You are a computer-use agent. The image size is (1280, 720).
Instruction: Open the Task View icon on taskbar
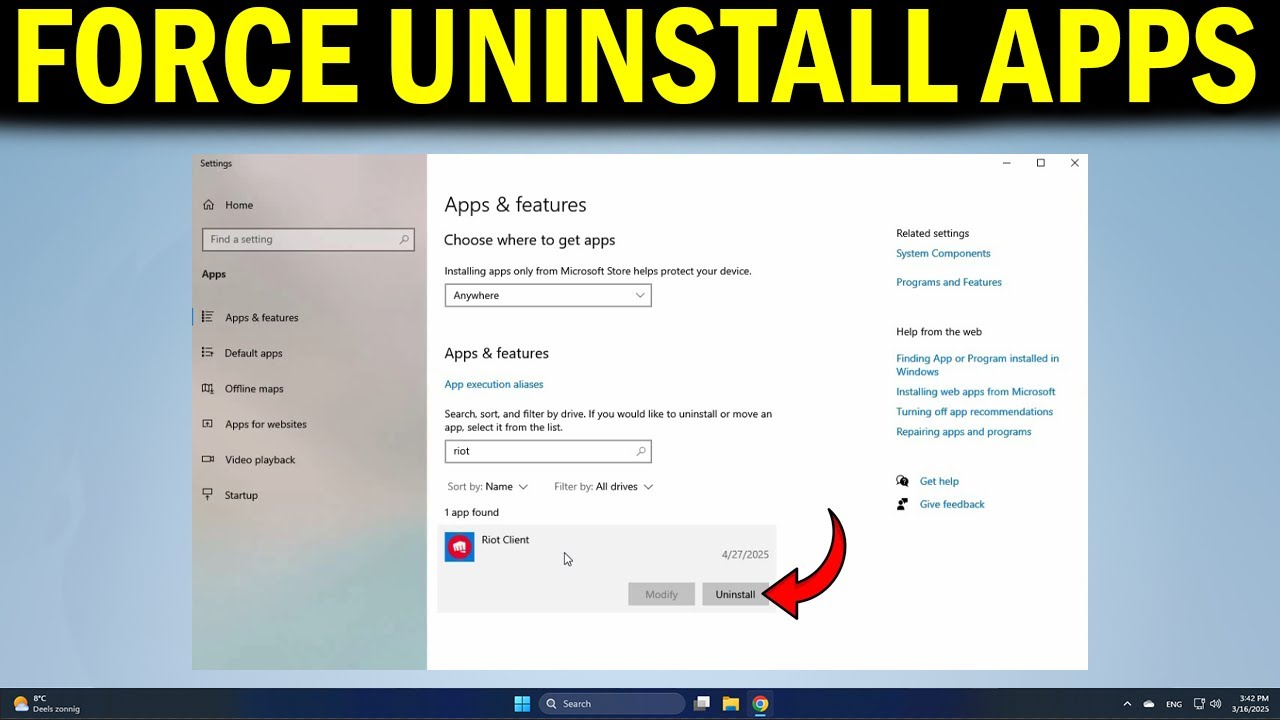[x=702, y=703]
